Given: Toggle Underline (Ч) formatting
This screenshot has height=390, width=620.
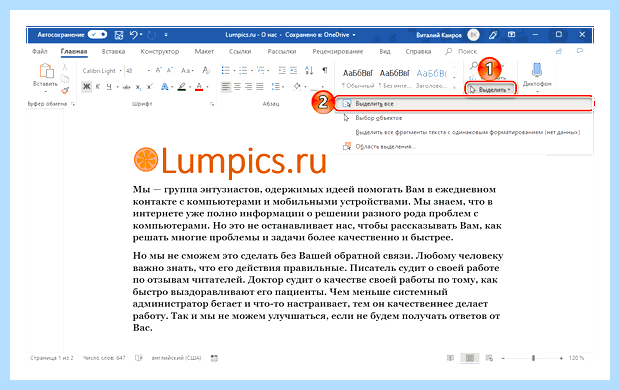Looking at the screenshot, I should tap(109, 87).
